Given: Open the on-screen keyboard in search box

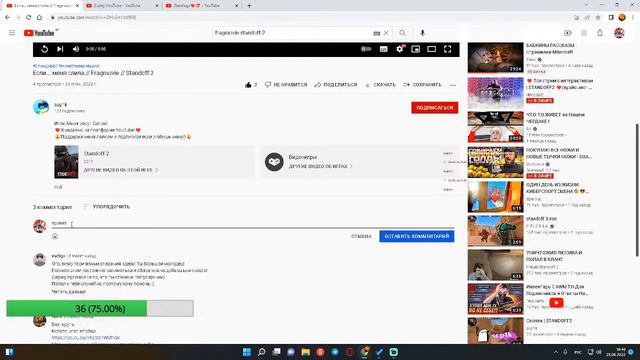Looking at the screenshot, I should pos(376,33).
